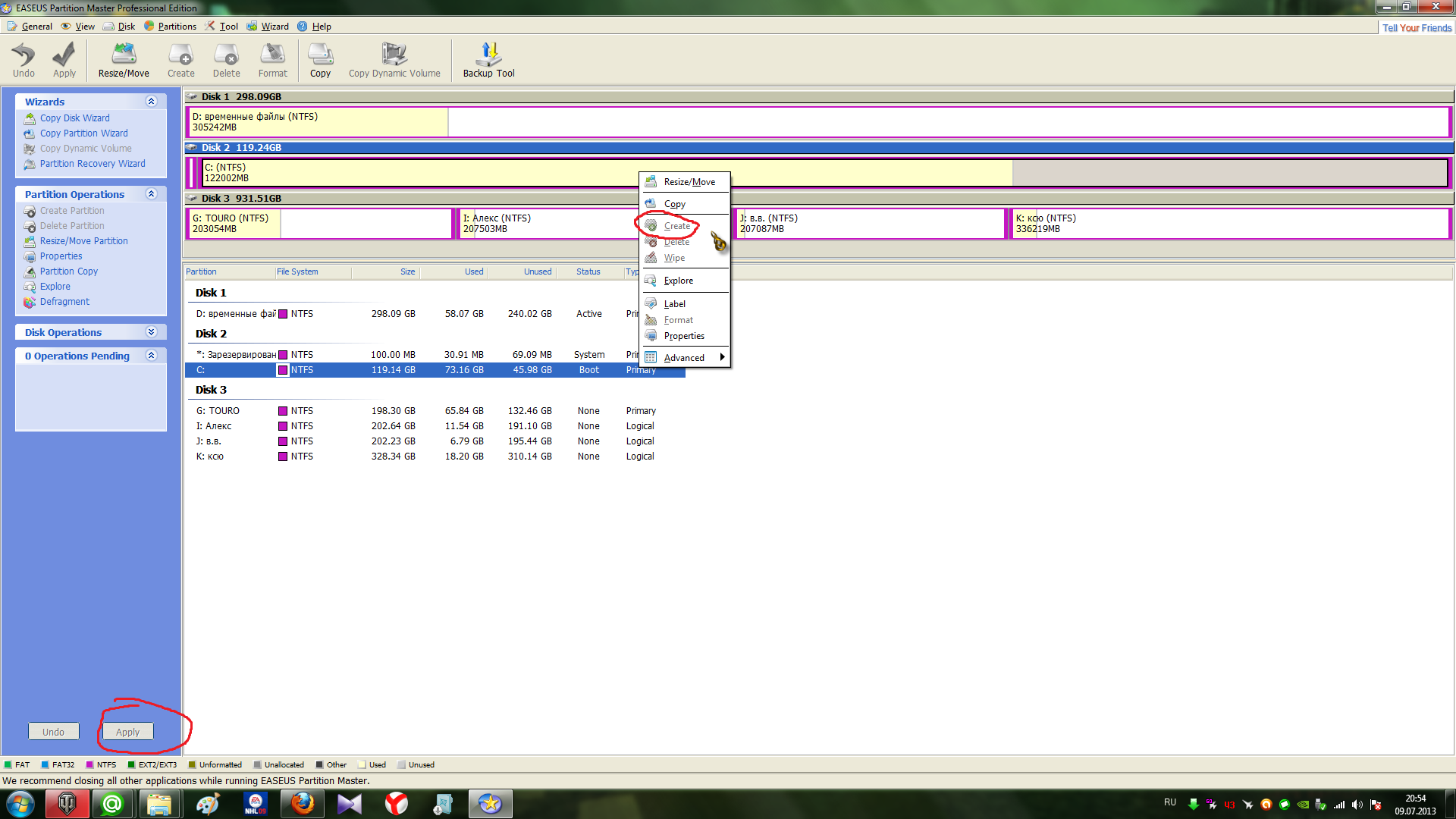Expand the Advanced submenu

(685, 358)
